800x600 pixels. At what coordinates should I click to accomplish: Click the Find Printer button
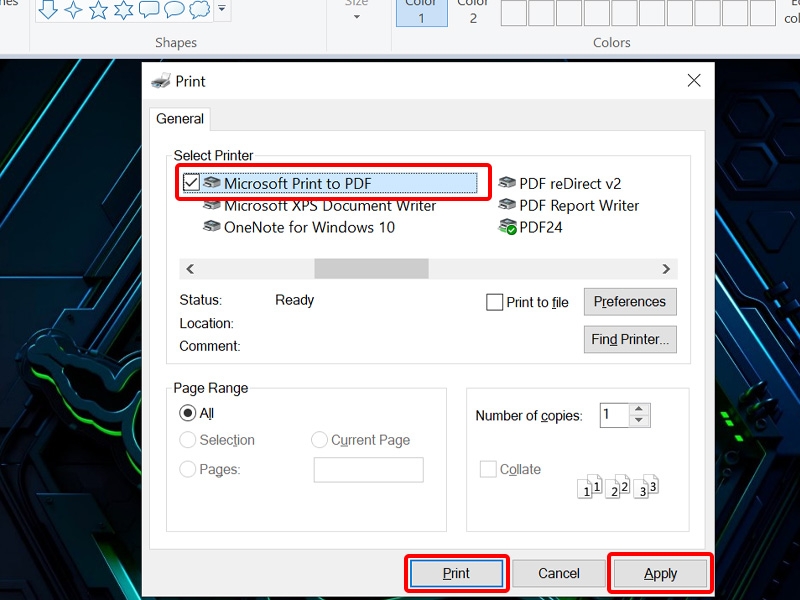(x=630, y=340)
